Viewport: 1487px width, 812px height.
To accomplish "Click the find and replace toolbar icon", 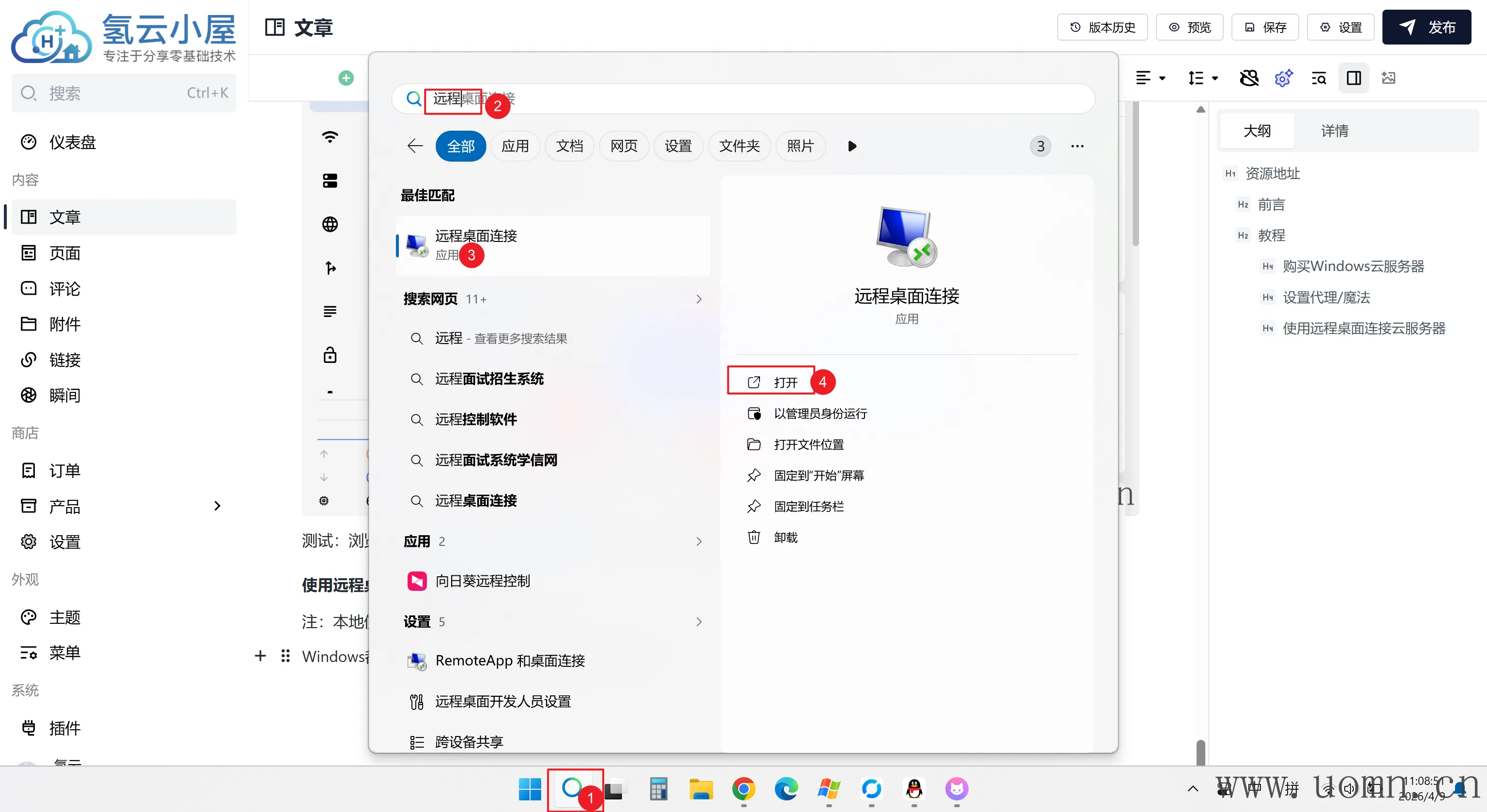I will coord(1319,78).
